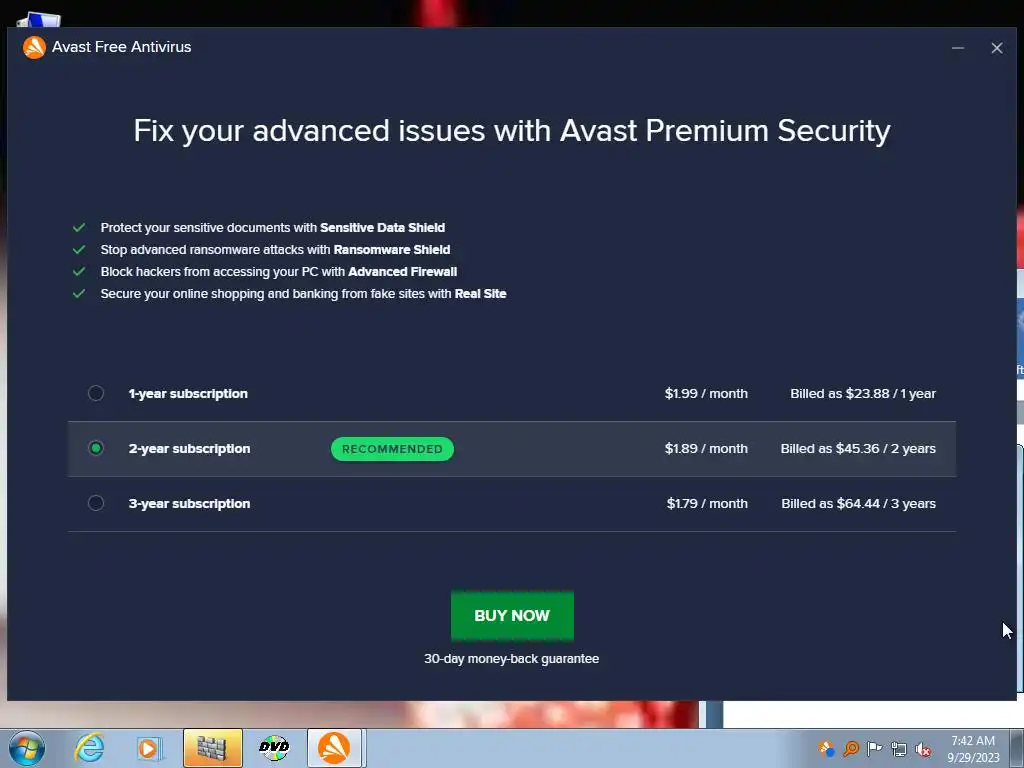
Task: Click Billed as $23.88 / 1 year text
Action: (x=862, y=393)
